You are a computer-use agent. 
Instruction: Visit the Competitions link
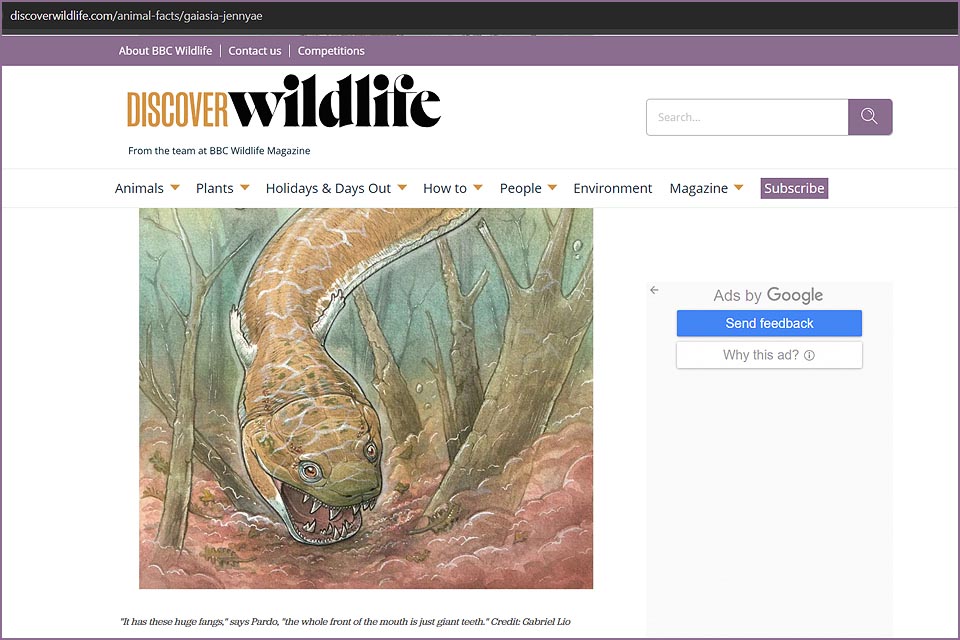[x=331, y=51]
